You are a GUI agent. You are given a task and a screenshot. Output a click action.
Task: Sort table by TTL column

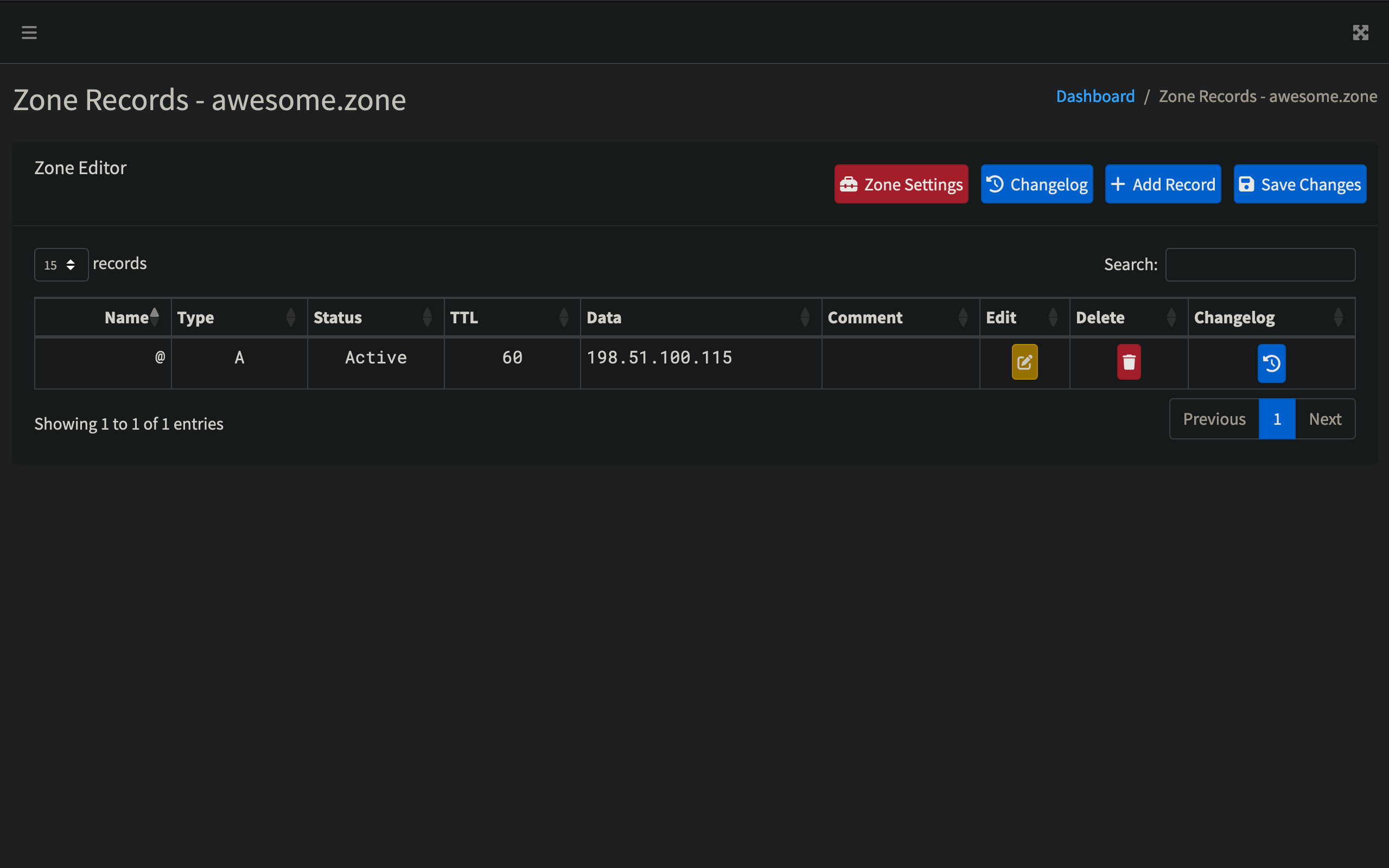click(513, 317)
